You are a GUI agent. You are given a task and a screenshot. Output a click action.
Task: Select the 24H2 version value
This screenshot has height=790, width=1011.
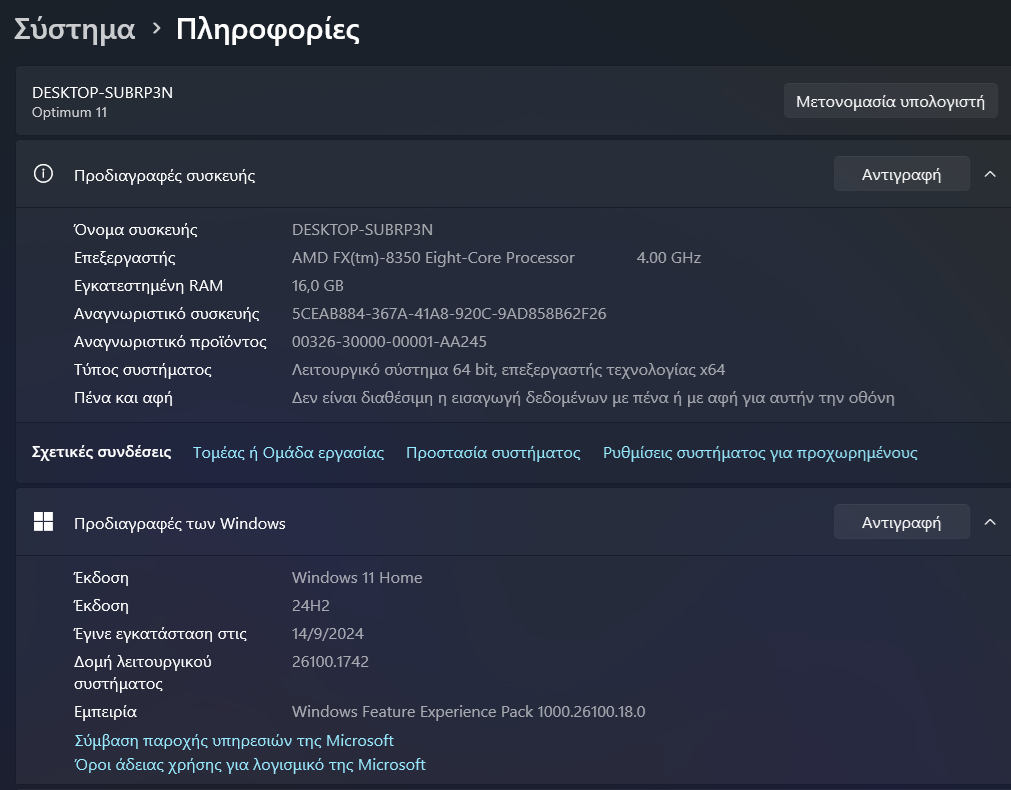coord(311,606)
